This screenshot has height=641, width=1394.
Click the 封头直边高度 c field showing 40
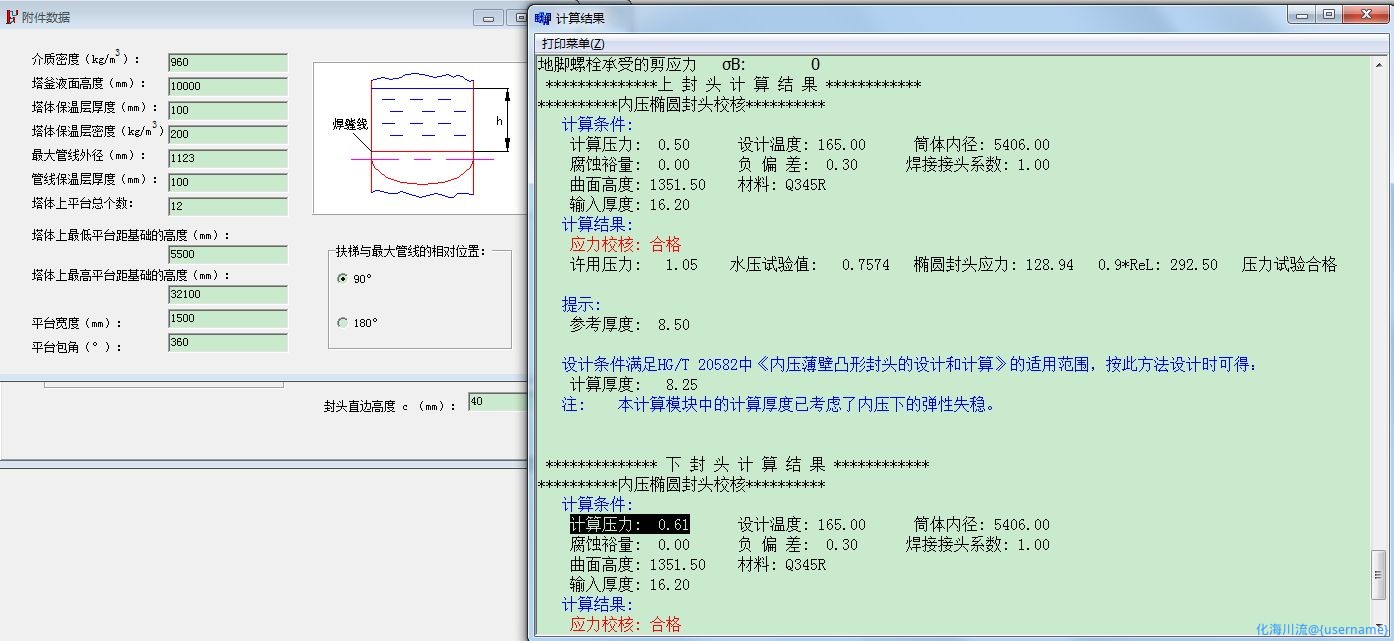pyautogui.click(x=498, y=402)
